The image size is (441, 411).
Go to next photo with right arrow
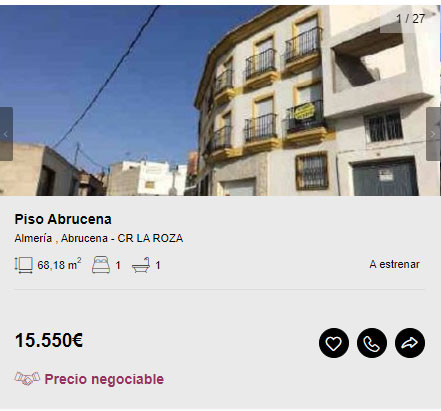433,134
